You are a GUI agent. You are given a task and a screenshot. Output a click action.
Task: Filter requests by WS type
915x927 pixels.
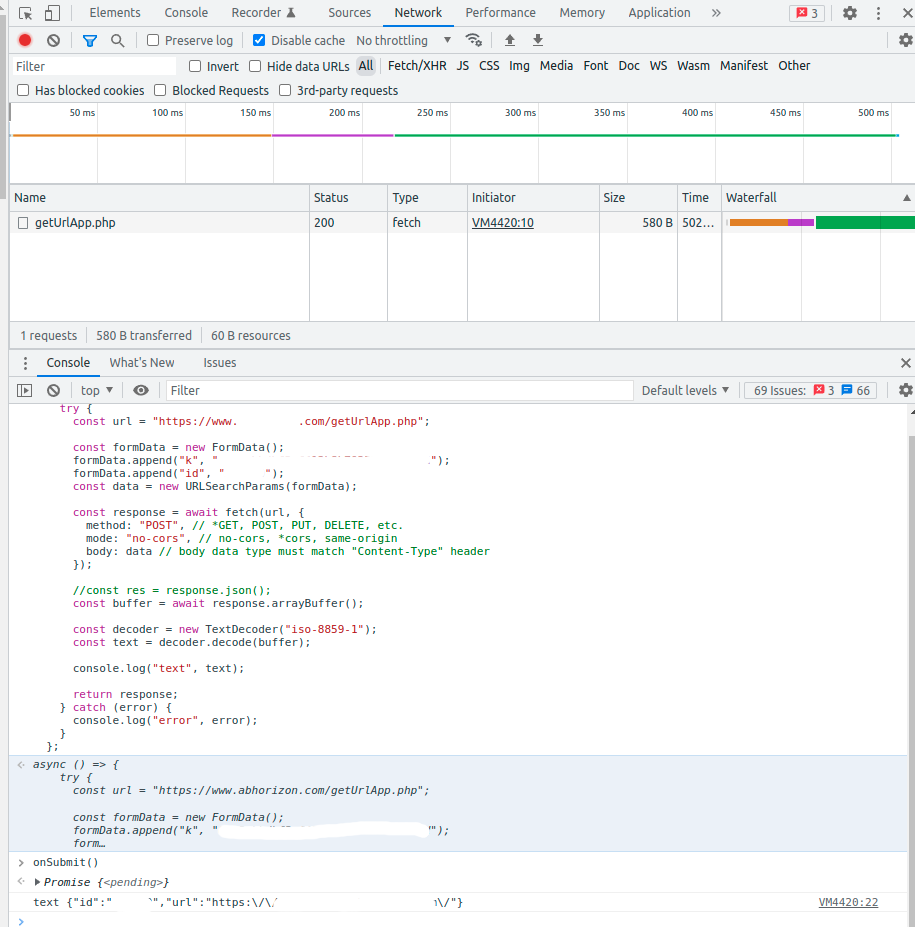tap(658, 66)
